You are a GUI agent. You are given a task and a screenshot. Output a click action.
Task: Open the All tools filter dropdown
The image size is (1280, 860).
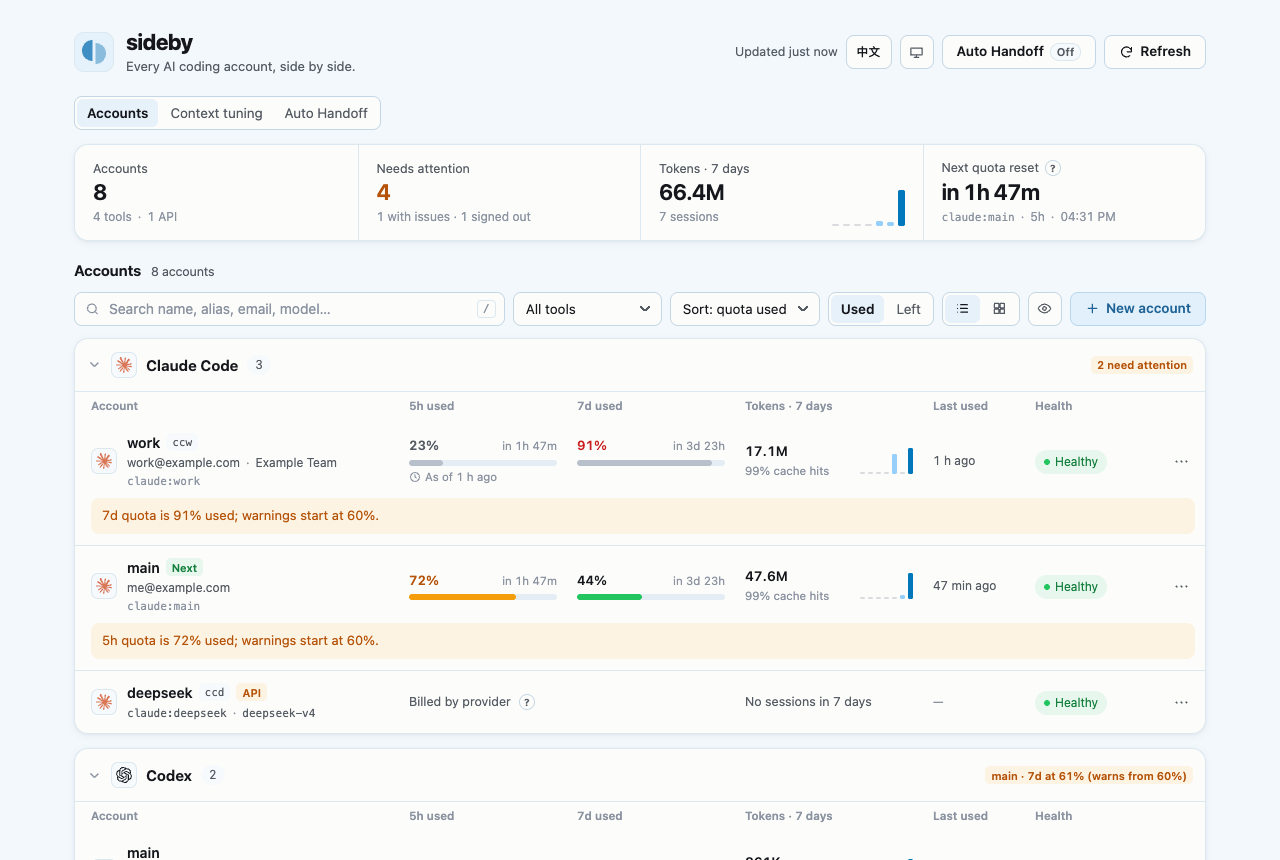click(587, 309)
